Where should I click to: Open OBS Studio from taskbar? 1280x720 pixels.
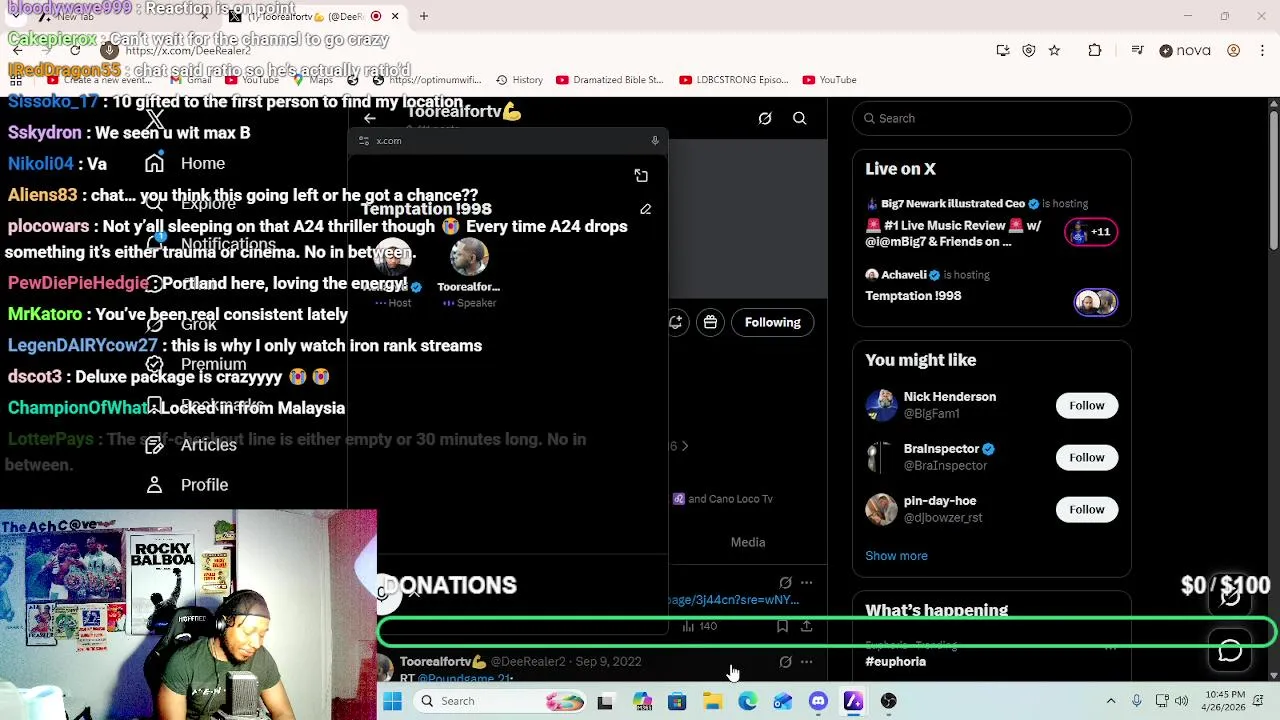tap(889, 701)
